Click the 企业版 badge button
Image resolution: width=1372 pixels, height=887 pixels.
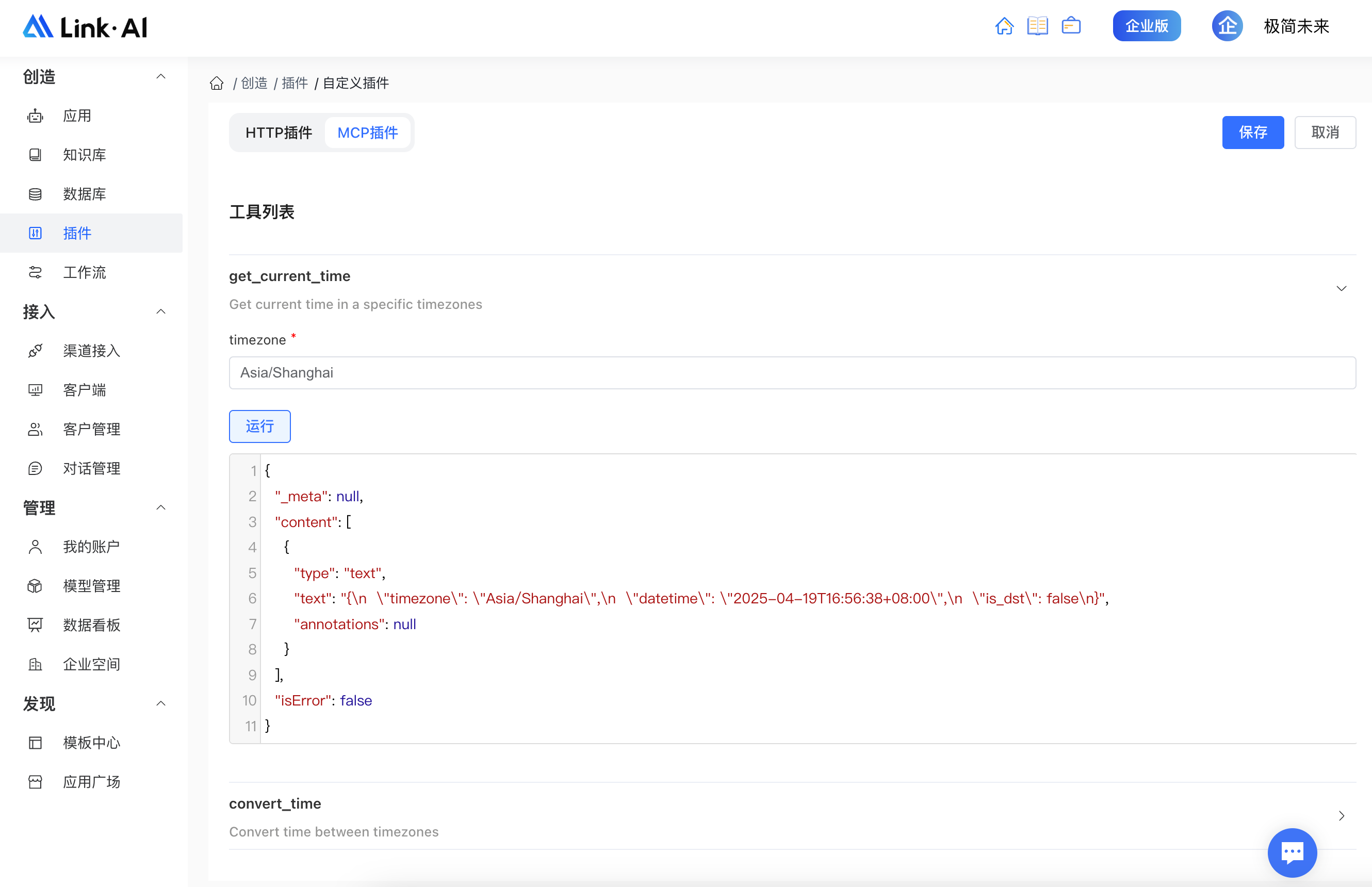1146,26
